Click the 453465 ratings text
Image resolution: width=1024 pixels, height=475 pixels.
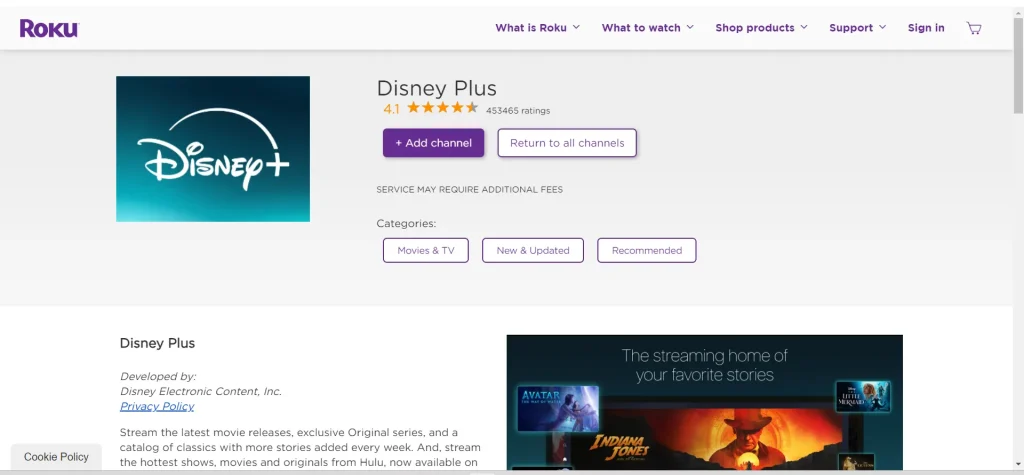pos(518,110)
